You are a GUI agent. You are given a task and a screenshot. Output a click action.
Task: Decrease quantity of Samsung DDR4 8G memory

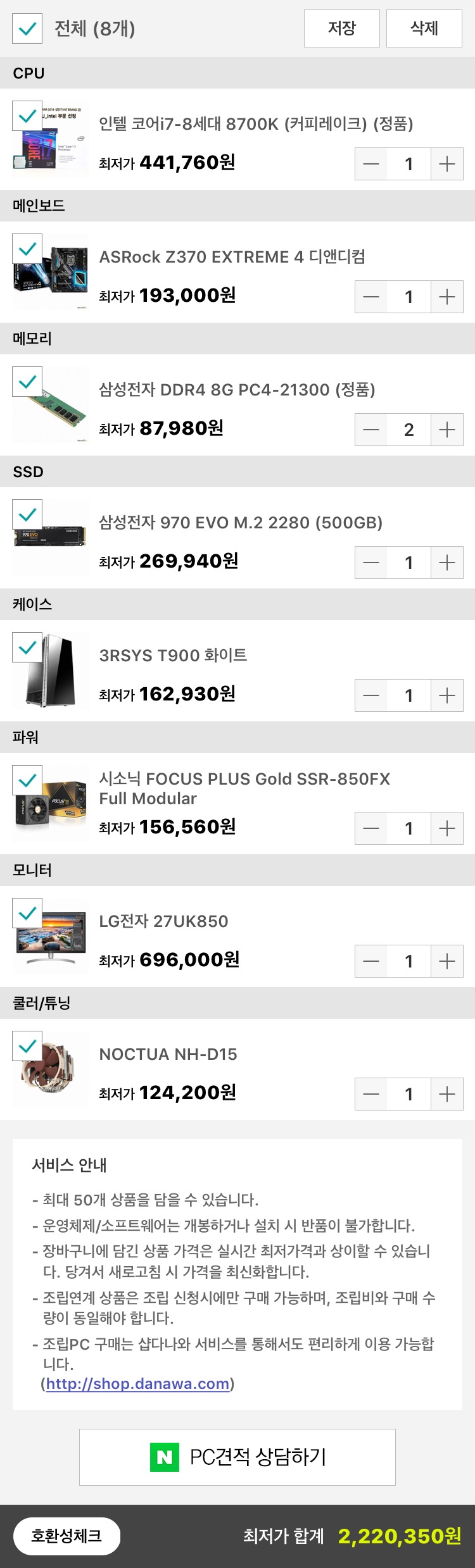click(371, 430)
